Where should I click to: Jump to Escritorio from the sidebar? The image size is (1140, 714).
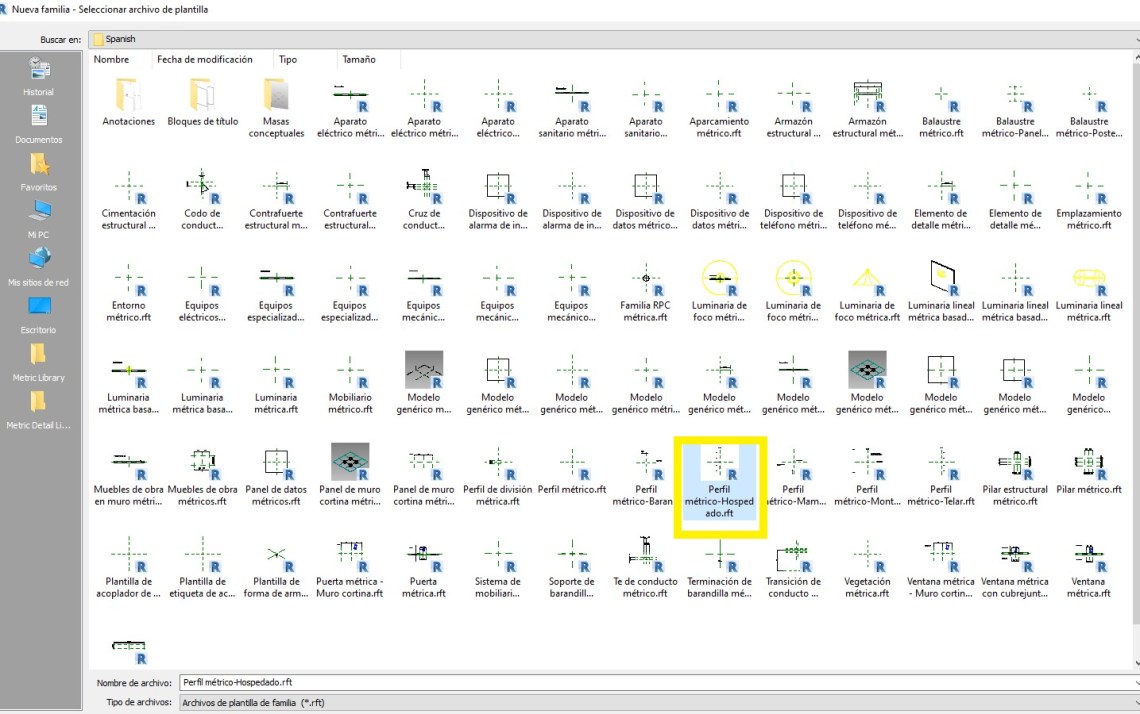(x=39, y=314)
